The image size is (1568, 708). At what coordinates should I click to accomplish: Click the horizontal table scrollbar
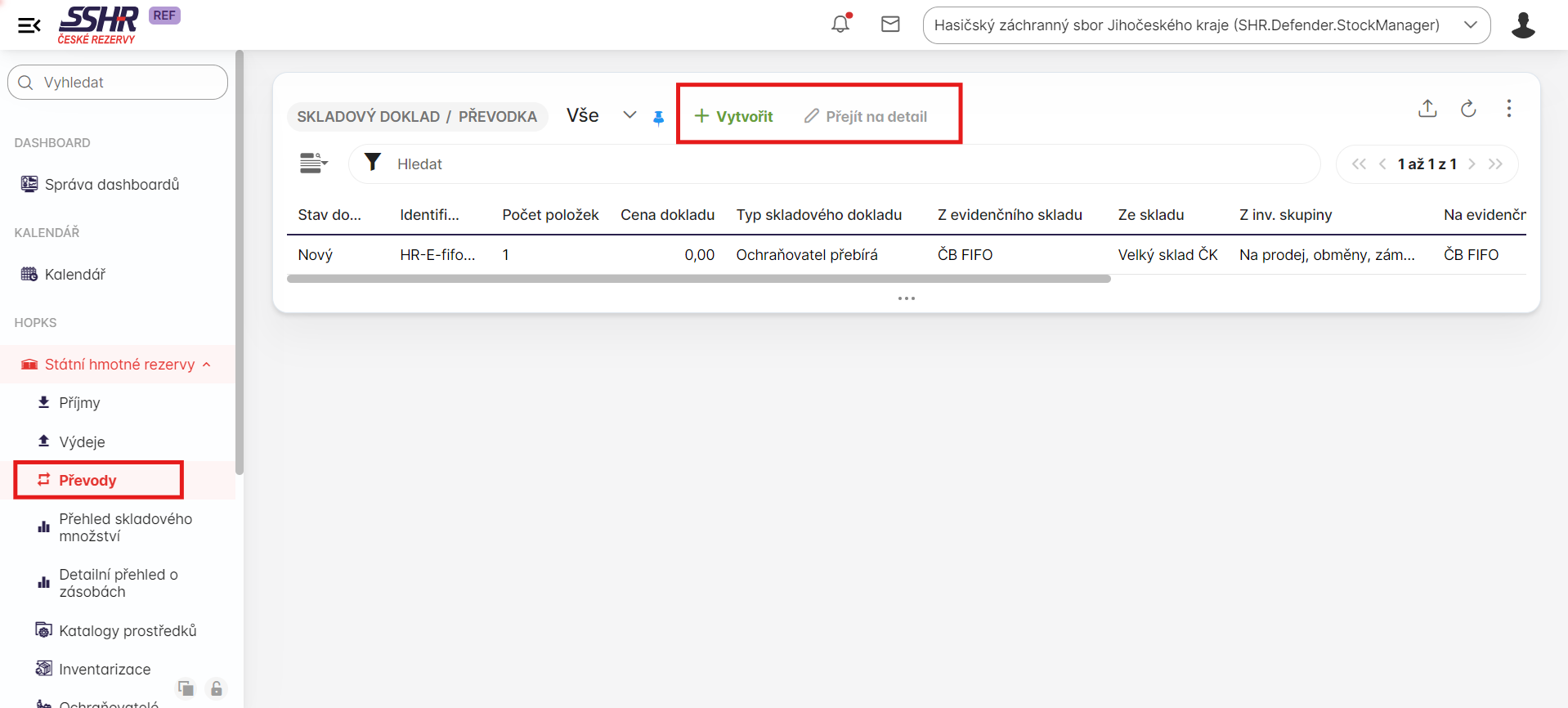[698, 279]
